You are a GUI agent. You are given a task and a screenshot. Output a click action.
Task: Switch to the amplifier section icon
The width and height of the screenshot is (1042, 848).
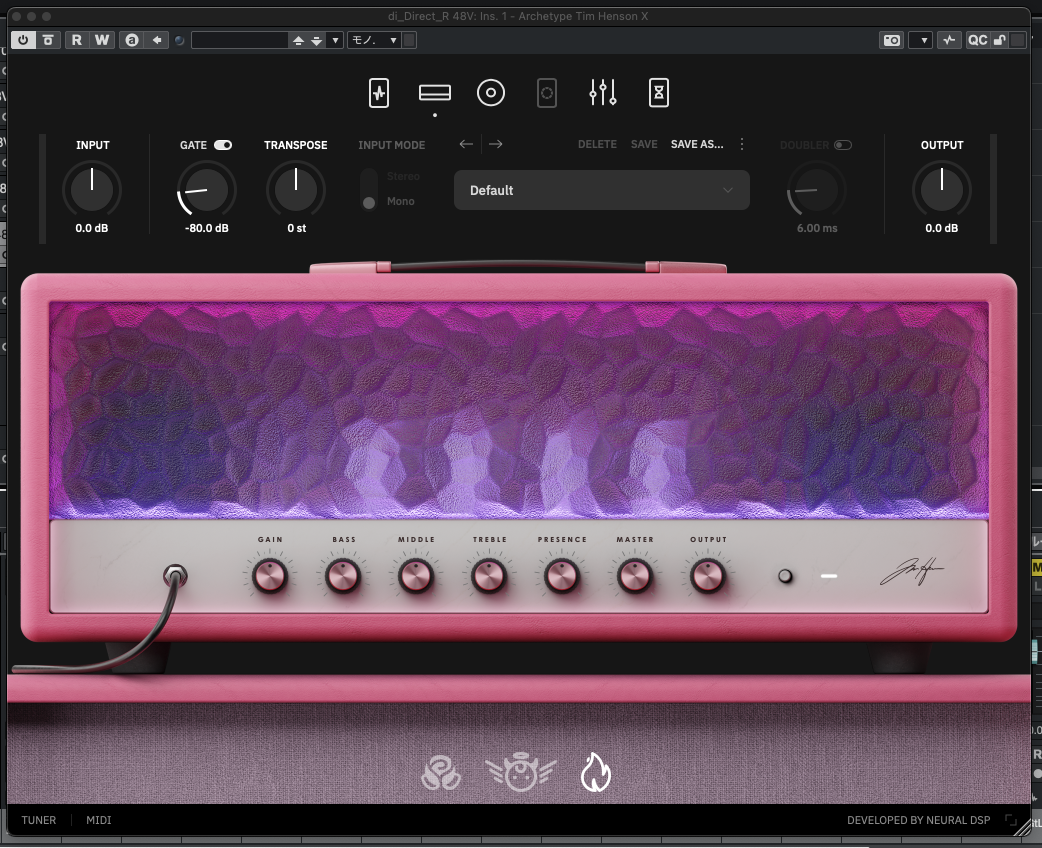[x=435, y=93]
